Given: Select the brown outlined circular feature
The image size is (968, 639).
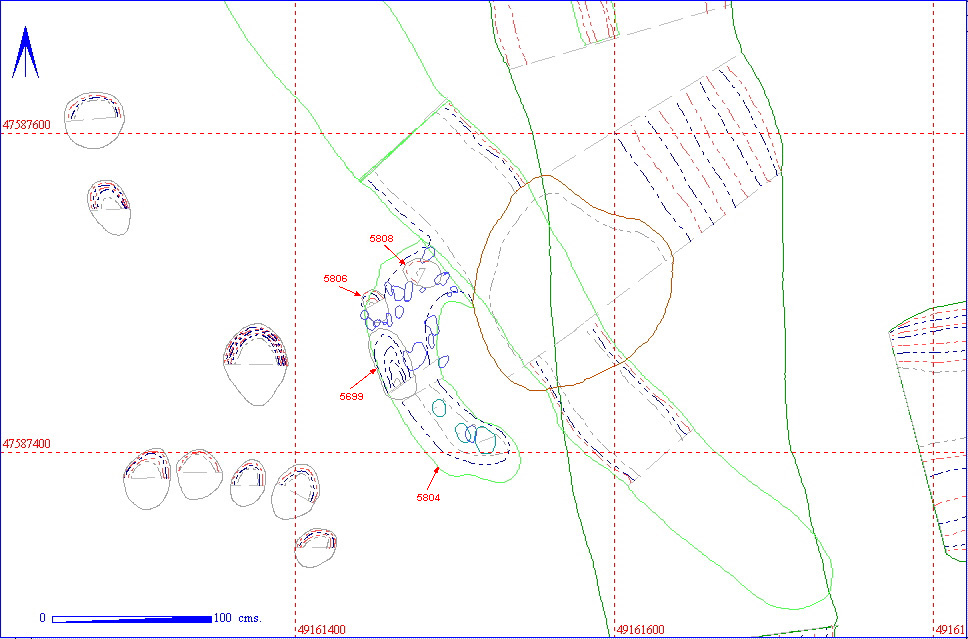Looking at the screenshot, I should click(574, 283).
